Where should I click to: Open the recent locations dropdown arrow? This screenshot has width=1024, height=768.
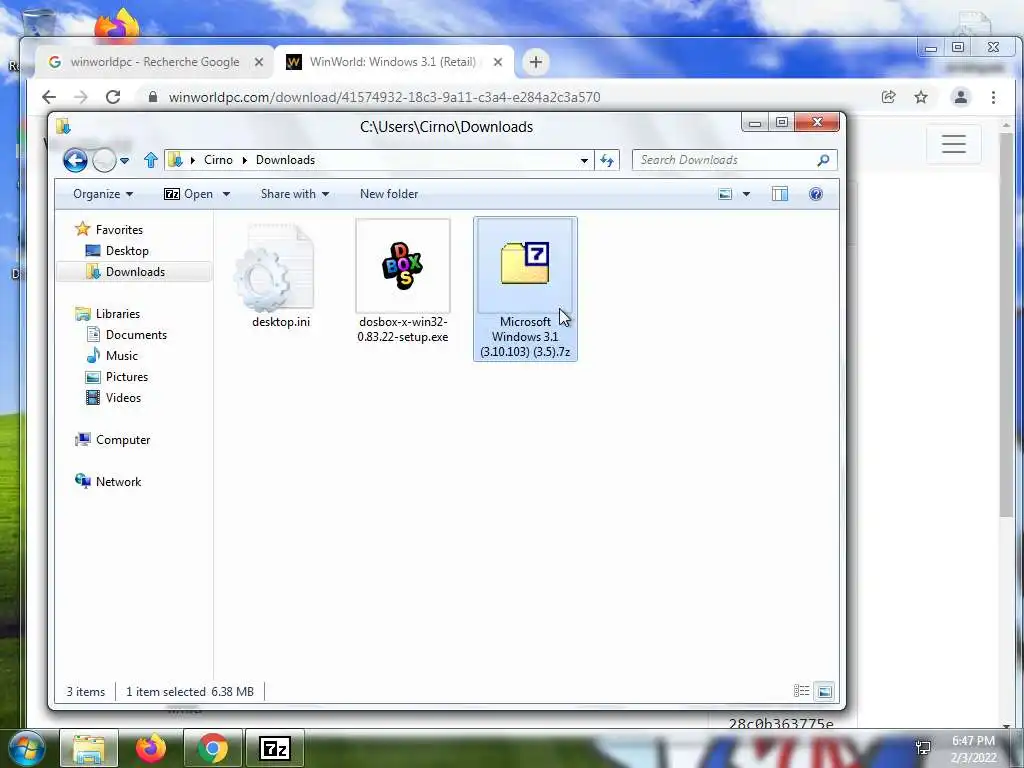pos(124,160)
